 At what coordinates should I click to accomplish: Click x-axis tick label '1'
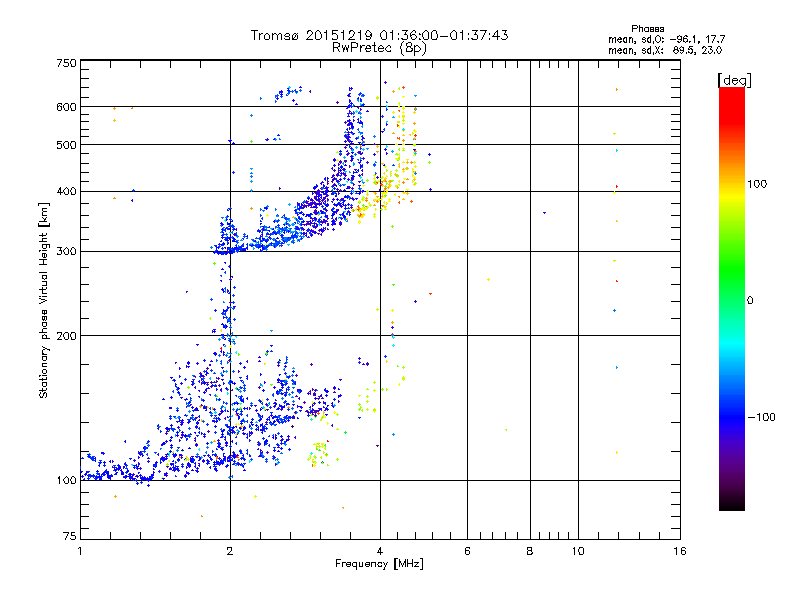(x=80, y=551)
